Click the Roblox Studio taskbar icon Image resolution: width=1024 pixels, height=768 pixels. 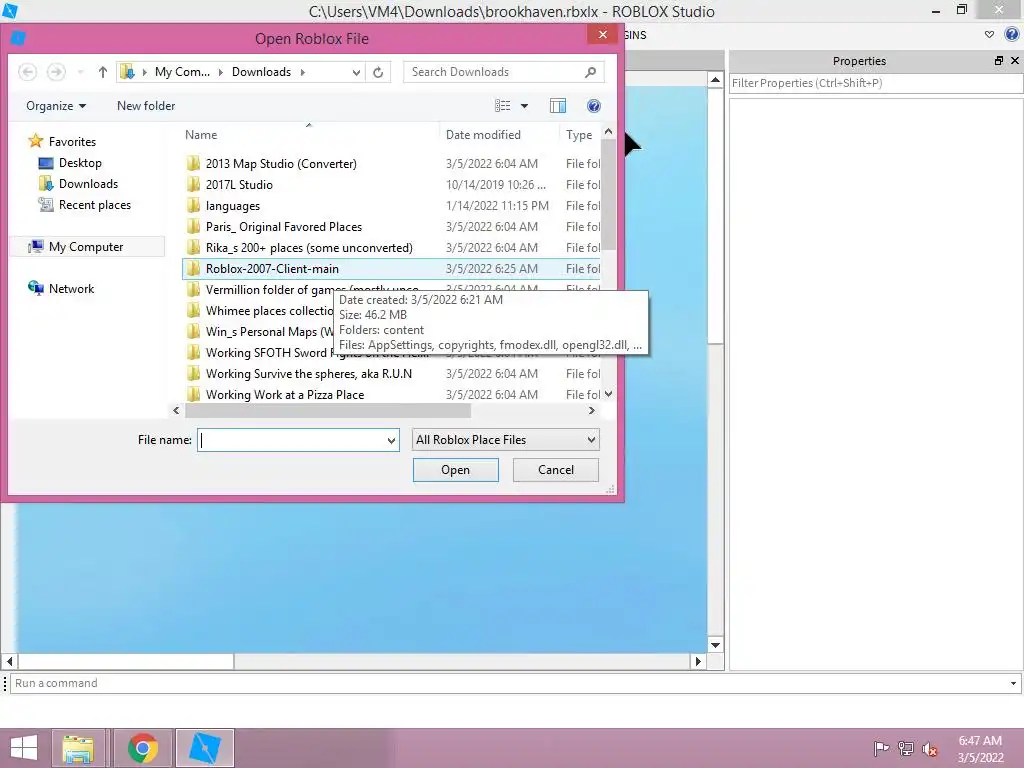click(x=205, y=748)
